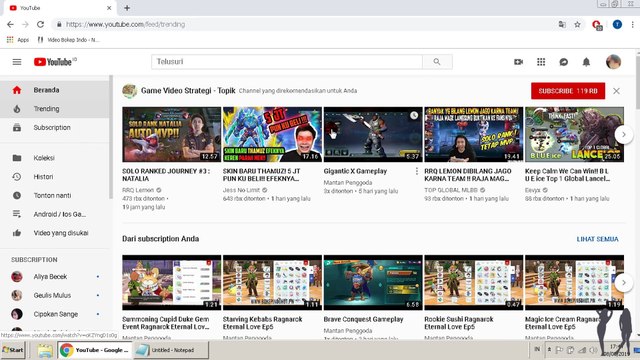640x360 pixels.
Task: Click Video Bokep Indo bookmark
Action: click(x=68, y=40)
